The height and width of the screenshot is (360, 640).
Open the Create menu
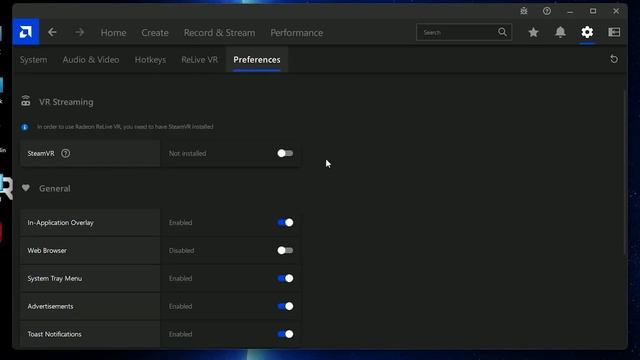[x=155, y=33]
